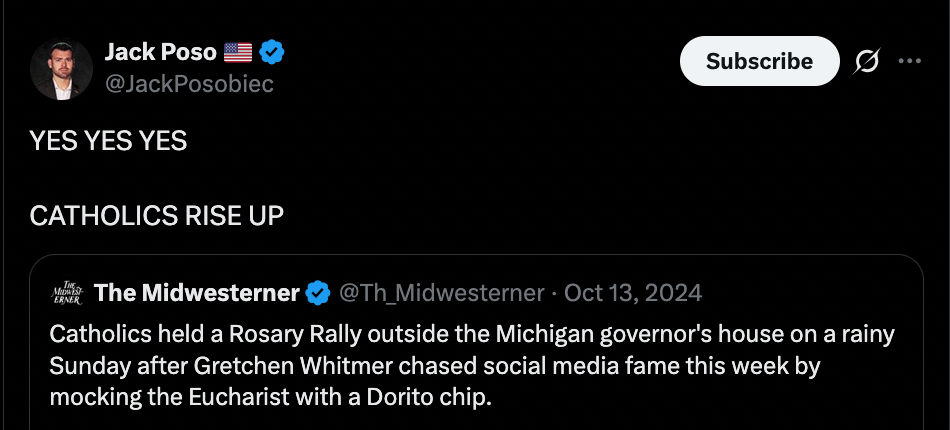Click the "YES YES YES" post text

pos(108,141)
